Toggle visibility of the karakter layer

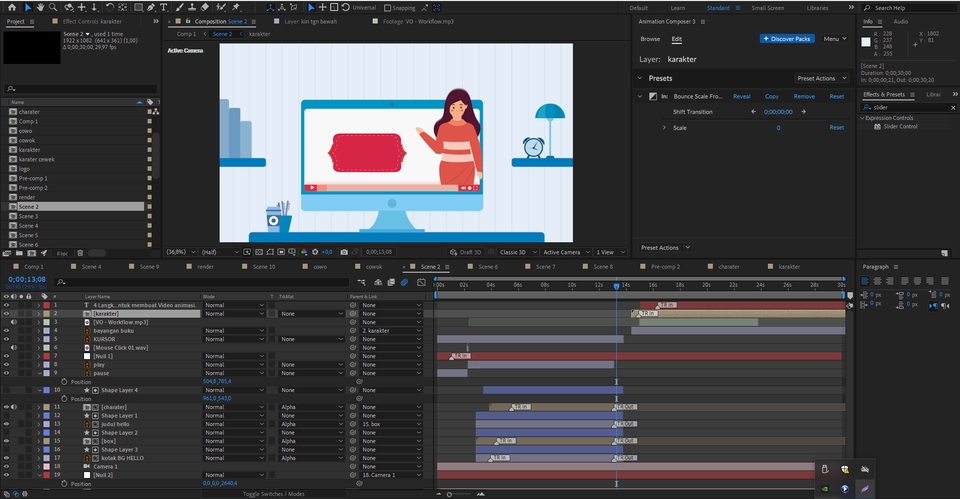6,313
